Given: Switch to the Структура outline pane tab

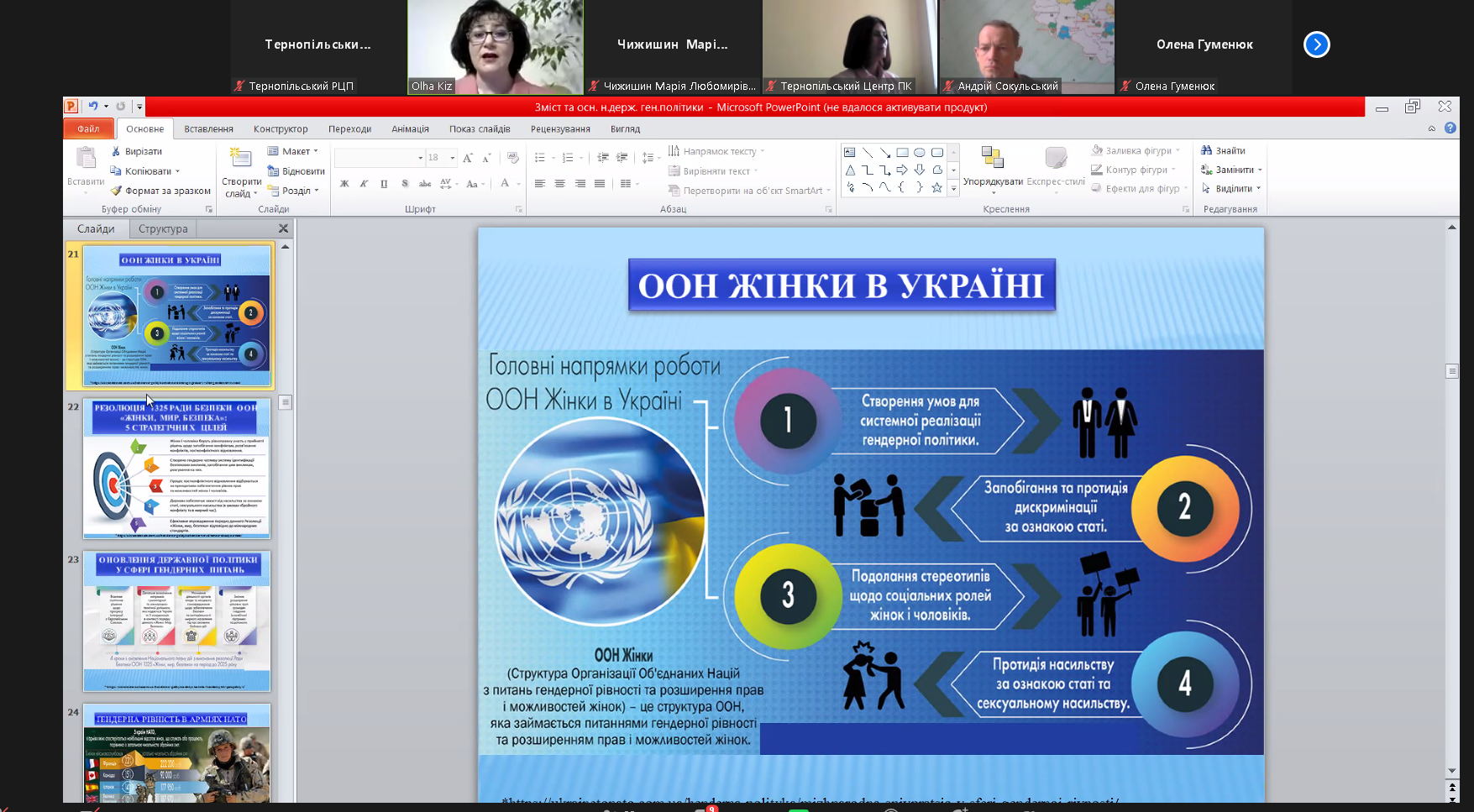Looking at the screenshot, I should point(163,228).
